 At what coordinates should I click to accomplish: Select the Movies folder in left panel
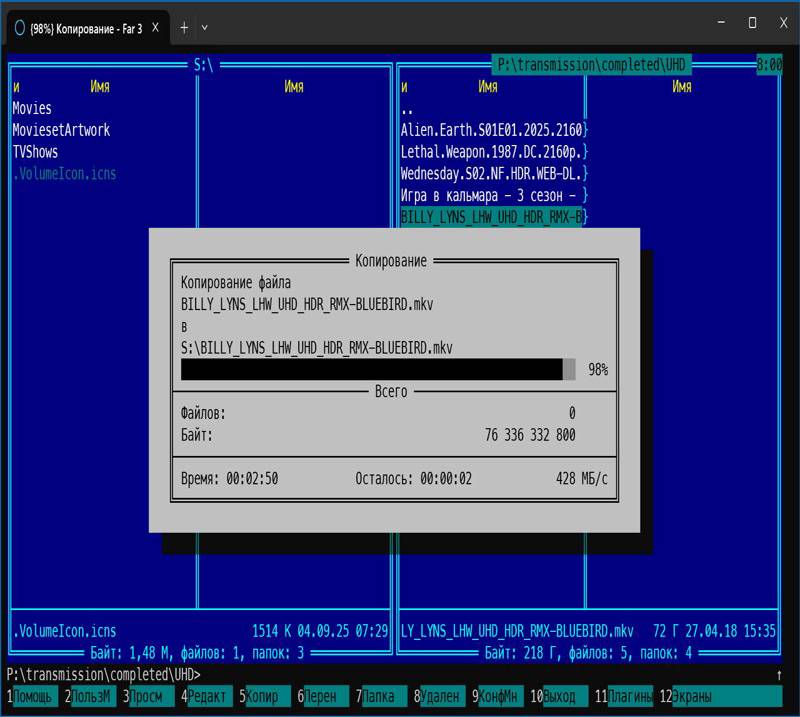(32, 108)
